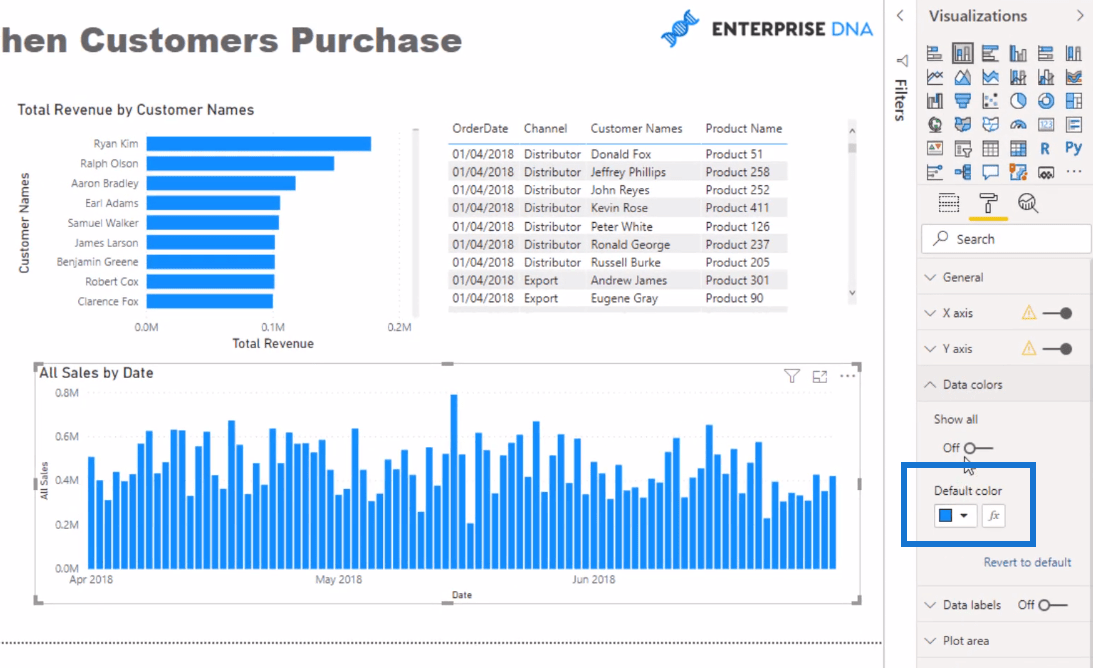
Task: Open more options ellipsis on the All Sales chart
Action: click(x=847, y=376)
